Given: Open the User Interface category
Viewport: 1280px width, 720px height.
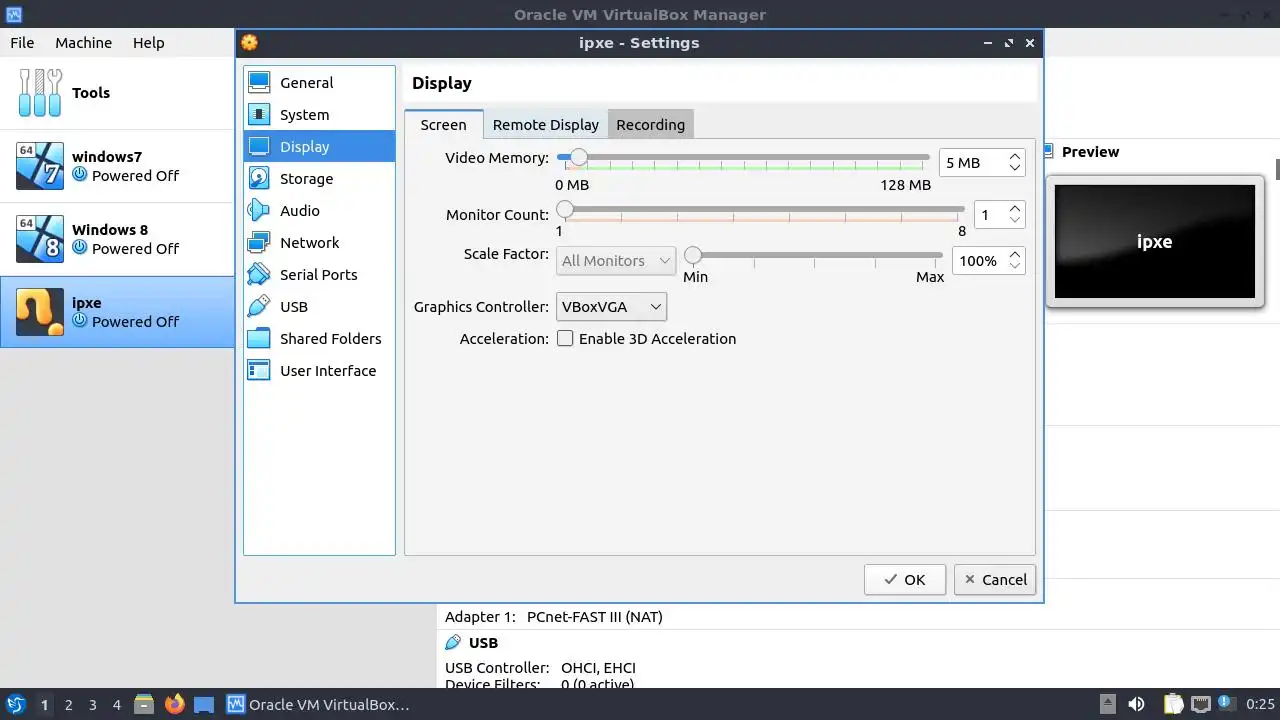Looking at the screenshot, I should click(x=319, y=371).
